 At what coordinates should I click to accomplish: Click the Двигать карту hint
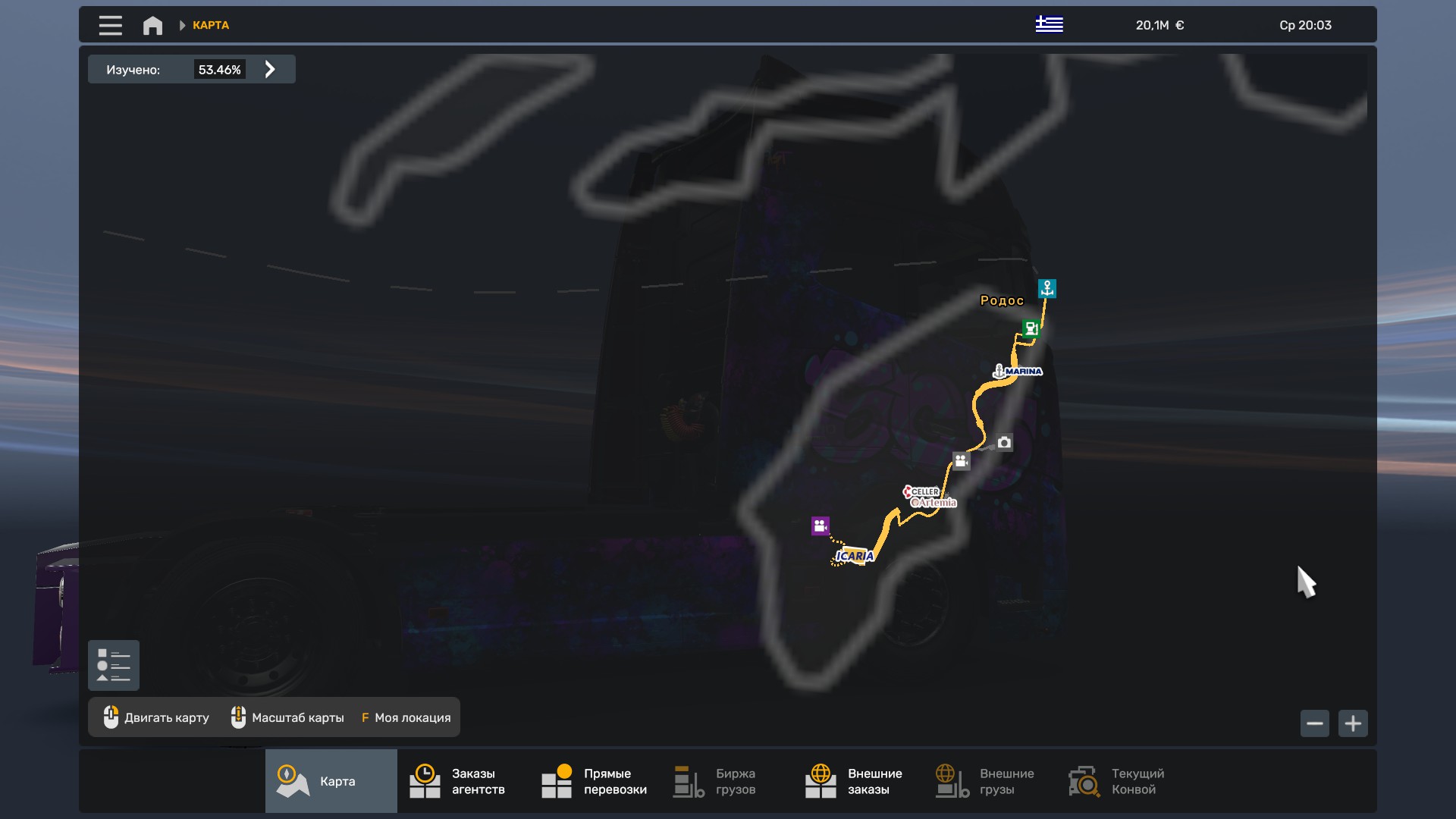(x=156, y=717)
